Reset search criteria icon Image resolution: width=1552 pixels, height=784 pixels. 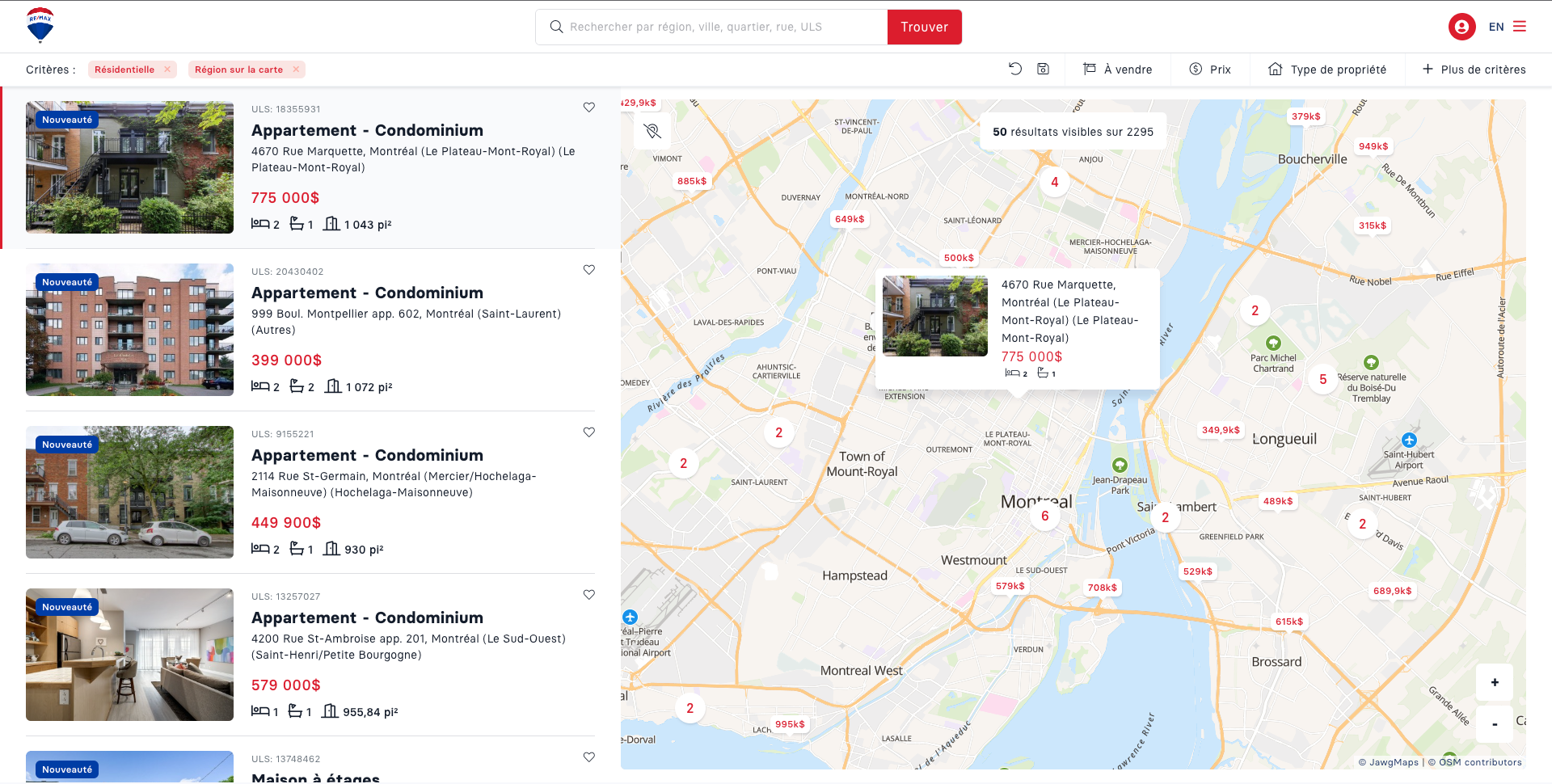1015,69
